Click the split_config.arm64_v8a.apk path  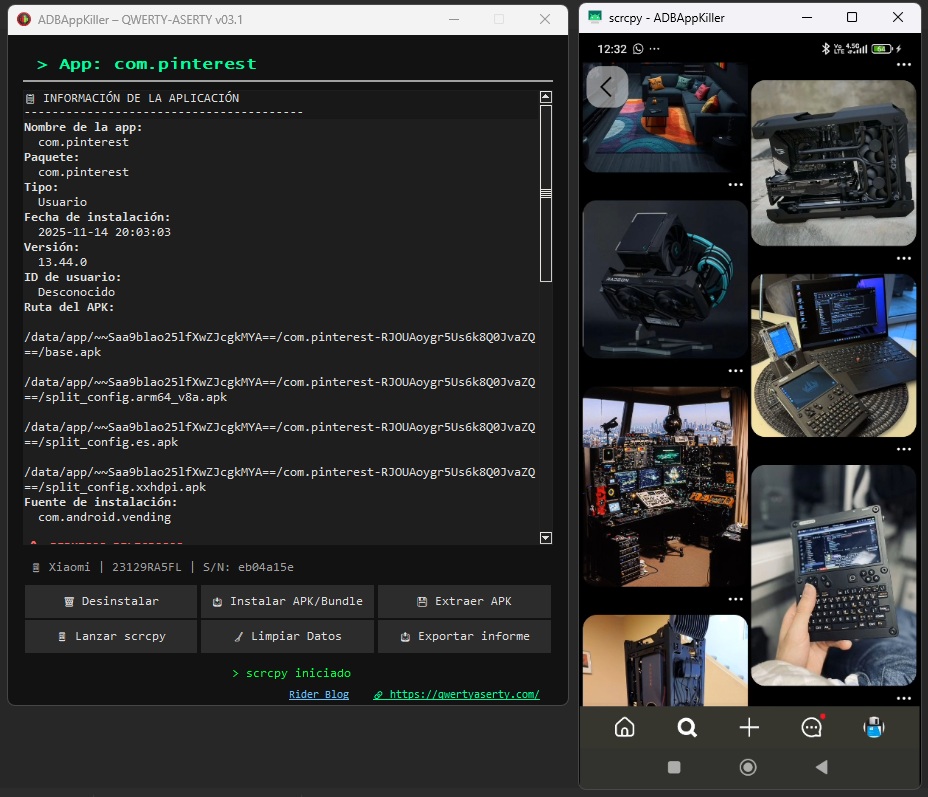pyautogui.click(x=279, y=389)
